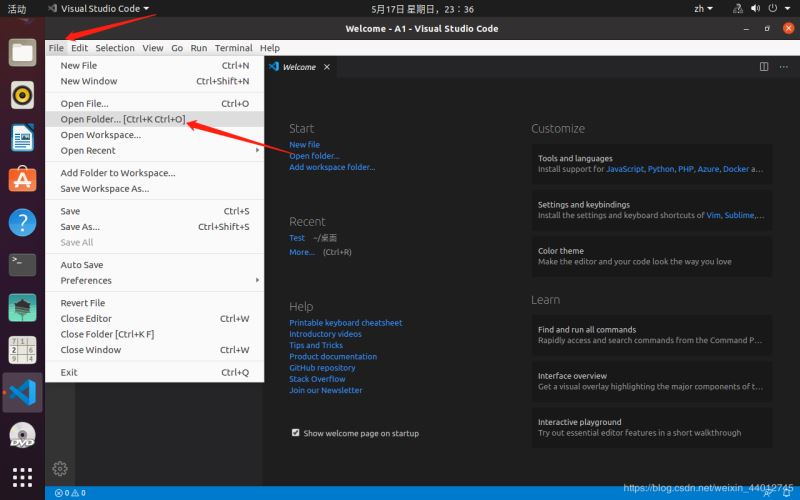Select the Welcome editor tab
Image resolution: width=800 pixels, height=500 pixels.
[300, 67]
